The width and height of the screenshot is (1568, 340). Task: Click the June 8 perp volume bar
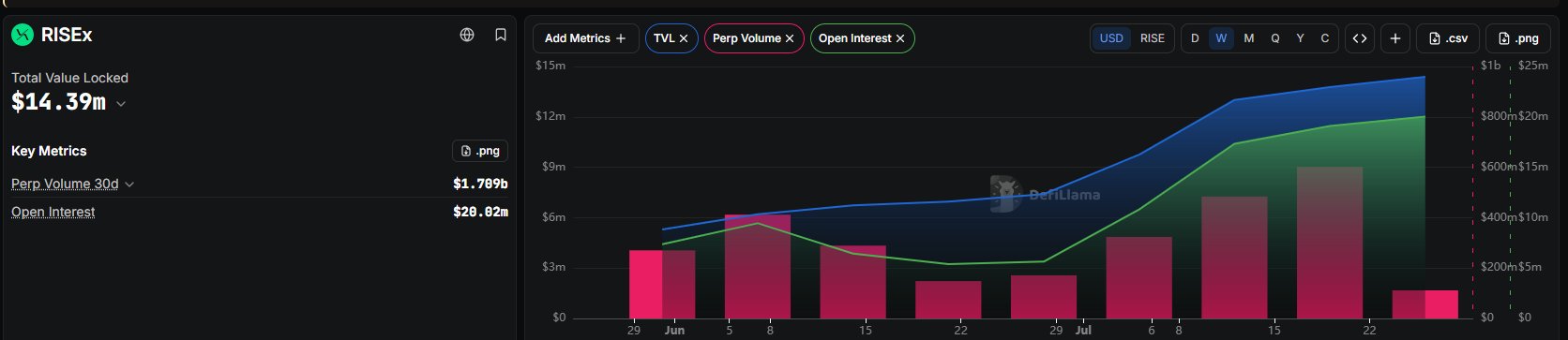[758, 266]
